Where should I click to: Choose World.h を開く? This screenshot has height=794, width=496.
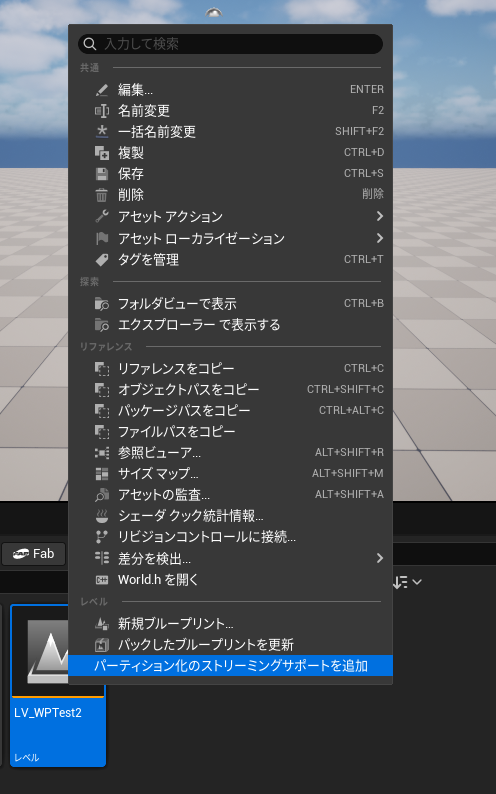(x=230, y=580)
